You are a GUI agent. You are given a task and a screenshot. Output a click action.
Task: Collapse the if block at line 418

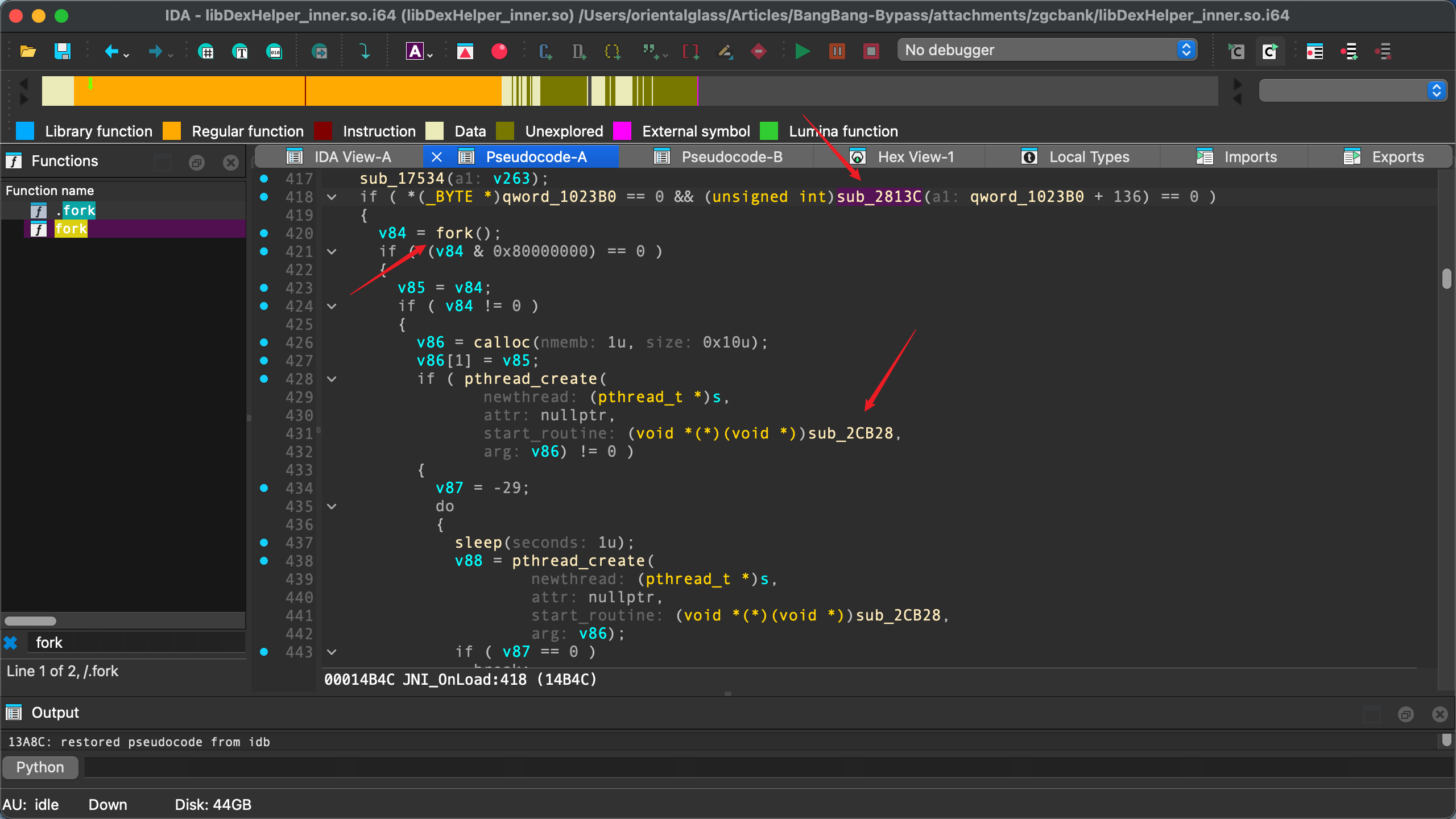coord(332,197)
